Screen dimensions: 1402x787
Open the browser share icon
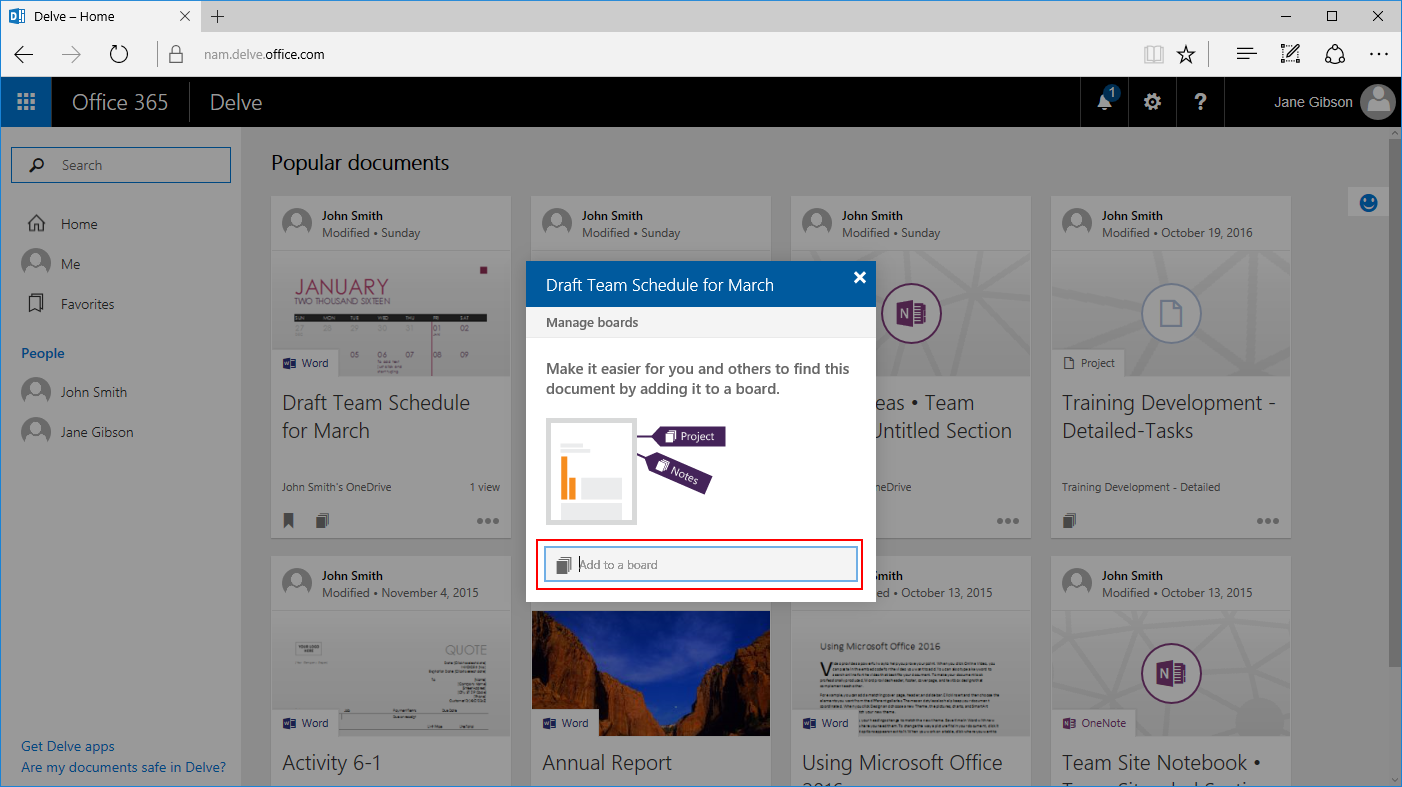[1335, 54]
